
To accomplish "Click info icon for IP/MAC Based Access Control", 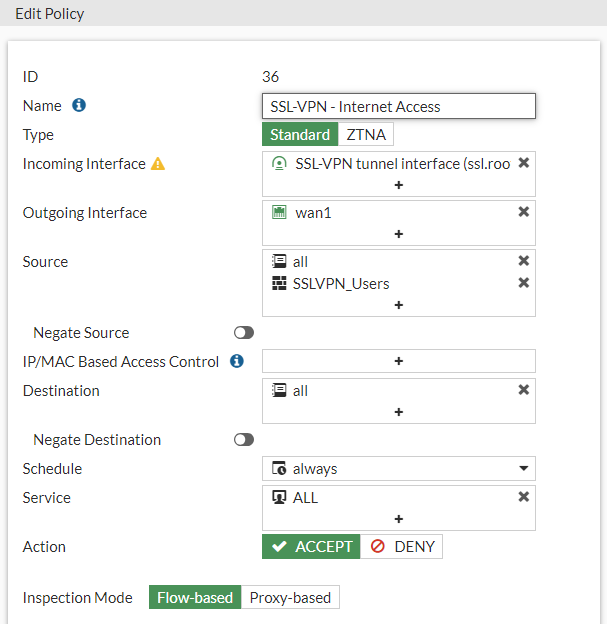I will [237, 361].
